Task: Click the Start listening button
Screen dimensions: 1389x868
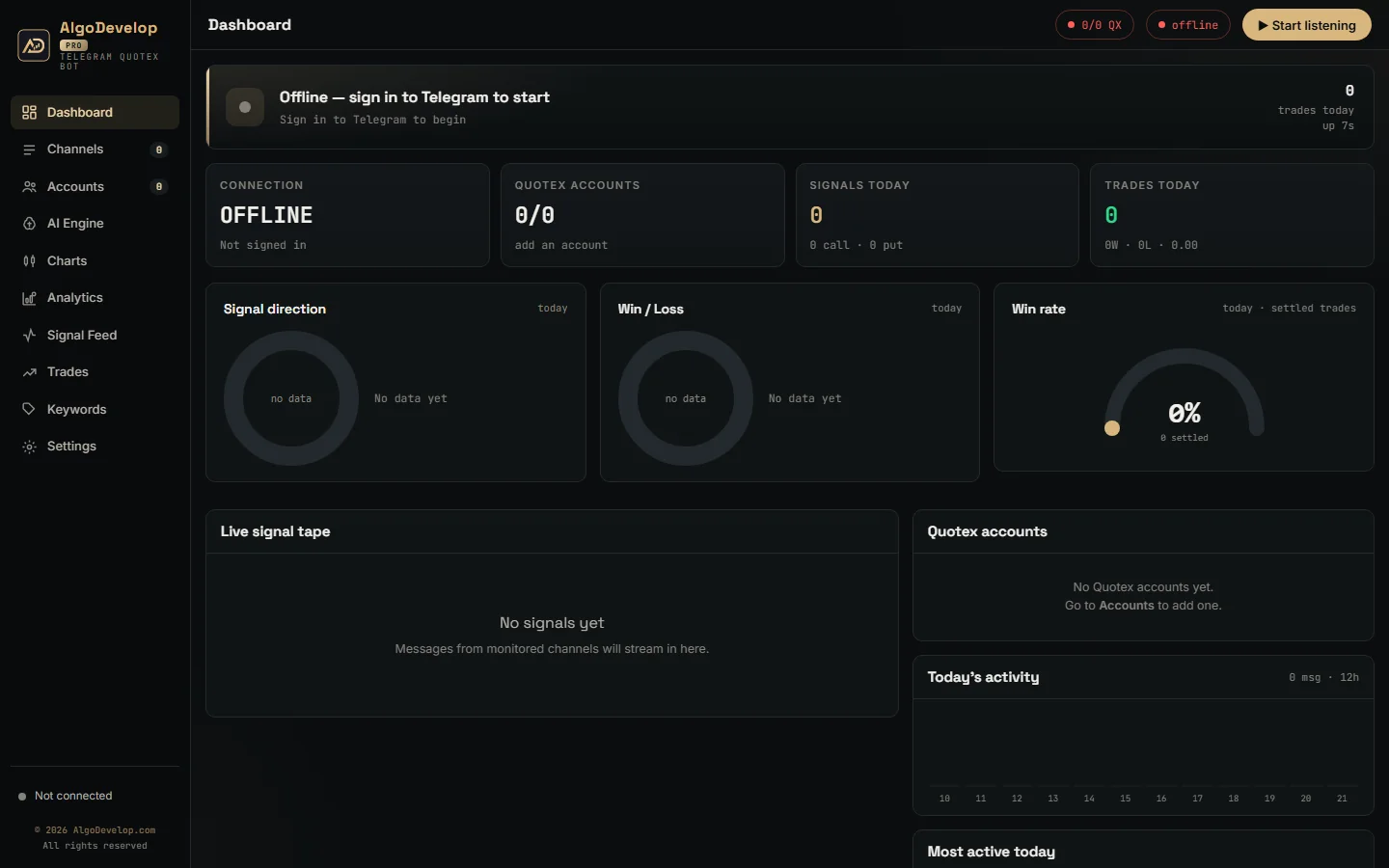Action: (1307, 25)
